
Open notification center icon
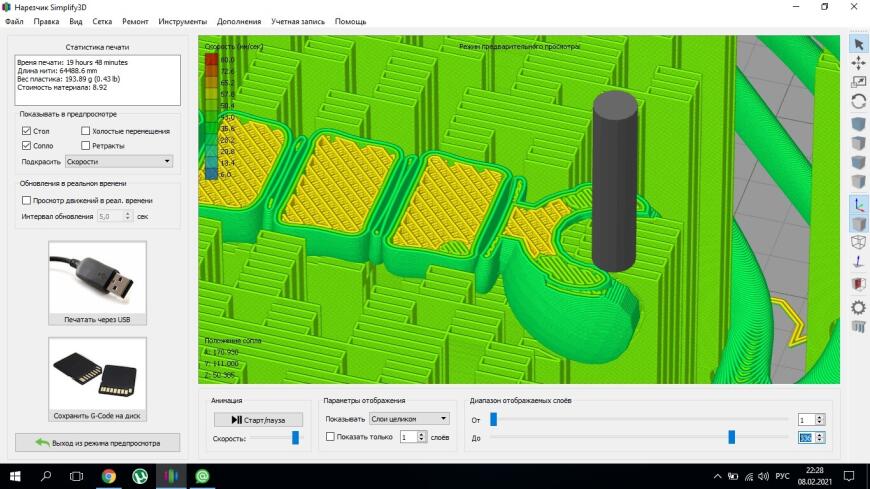pos(849,476)
